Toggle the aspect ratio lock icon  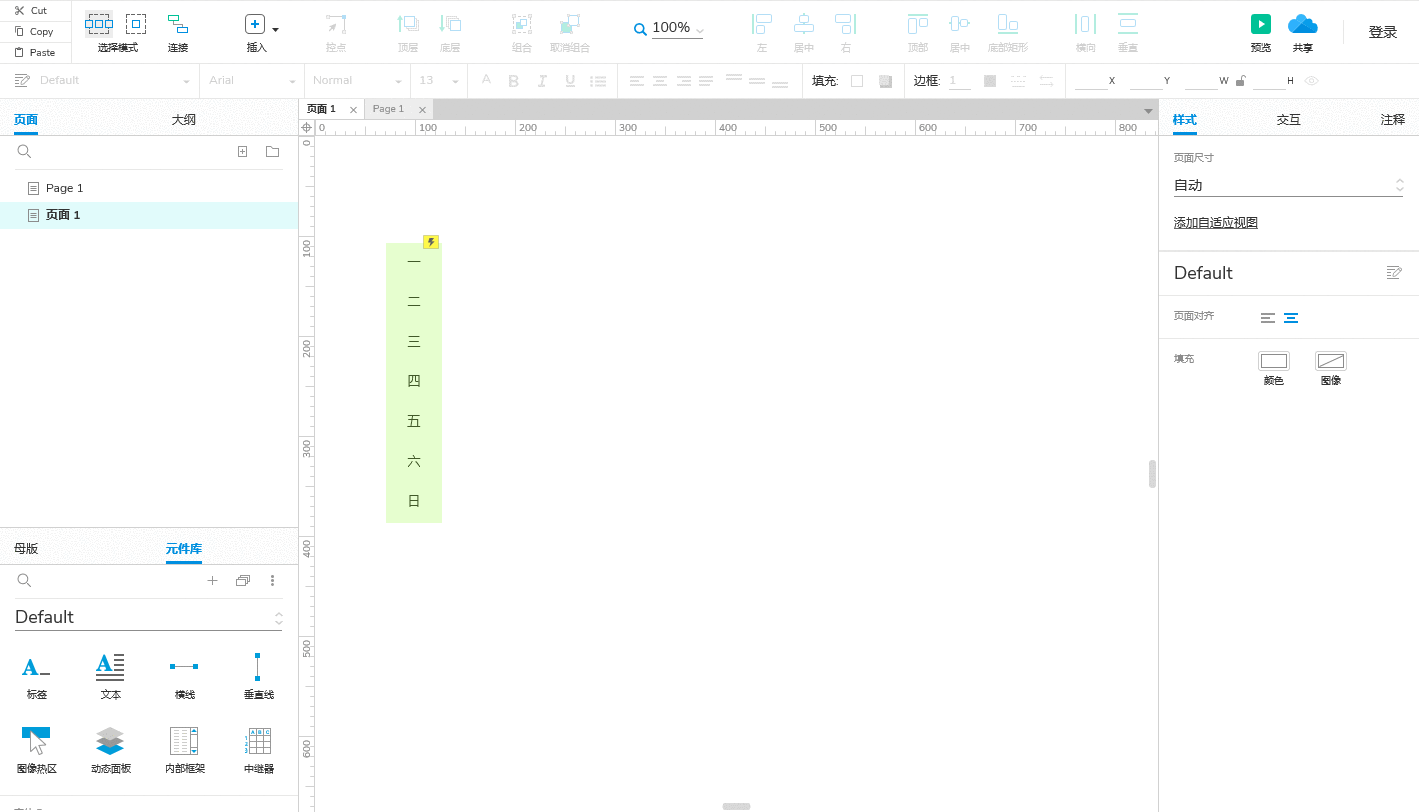pos(1241,81)
